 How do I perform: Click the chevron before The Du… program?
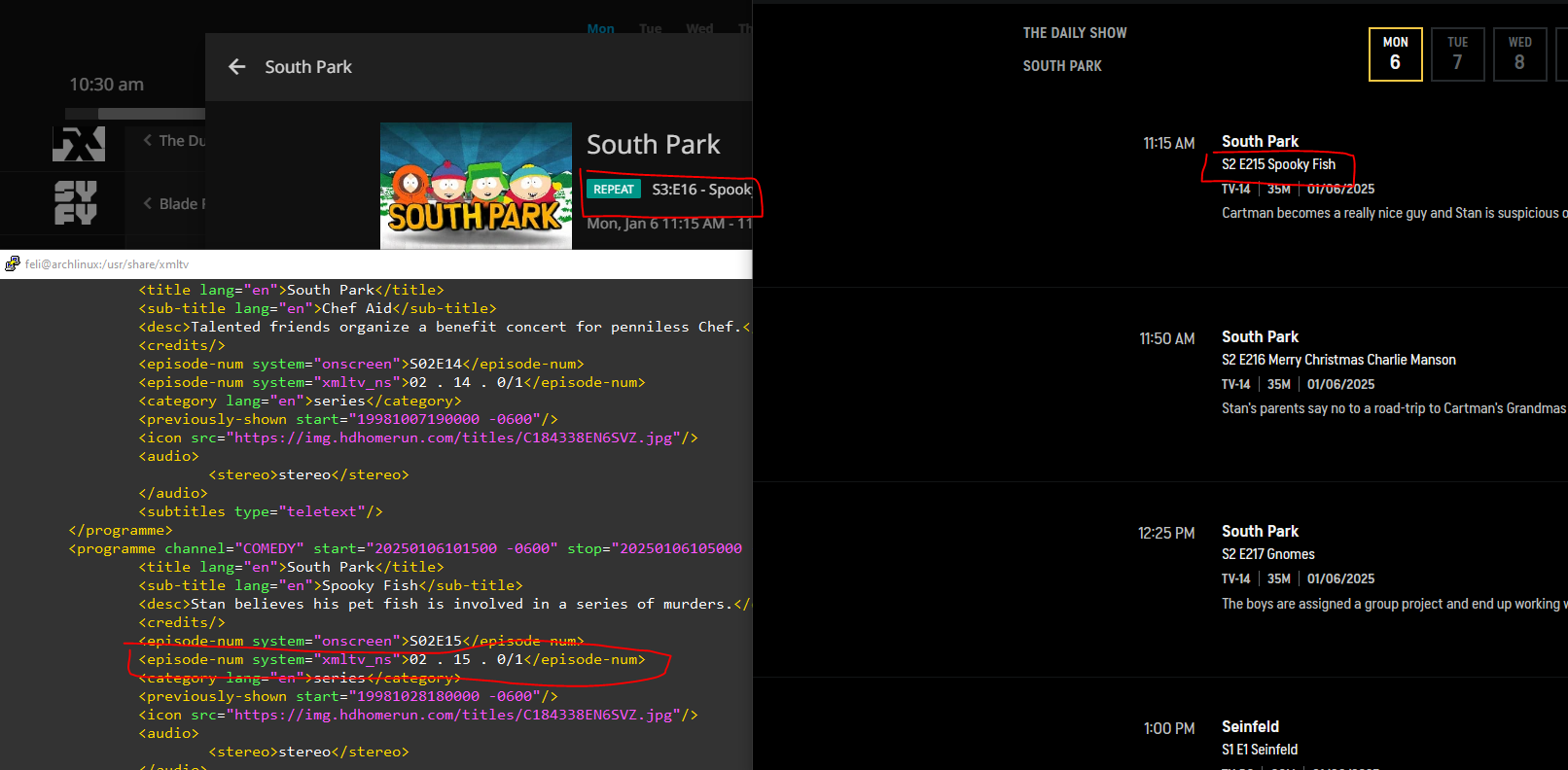[x=148, y=140]
